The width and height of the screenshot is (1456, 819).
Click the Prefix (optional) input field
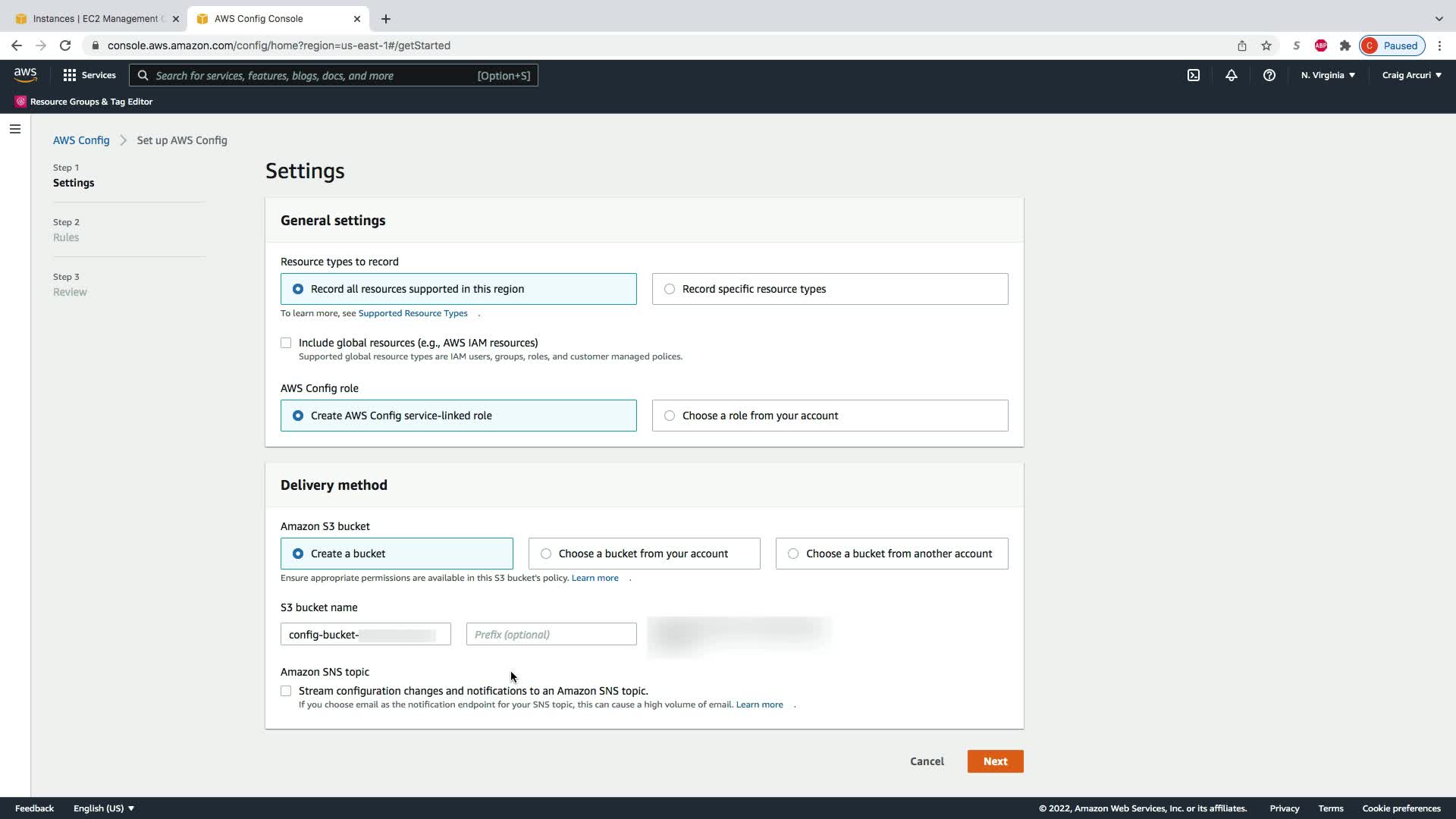[551, 635]
